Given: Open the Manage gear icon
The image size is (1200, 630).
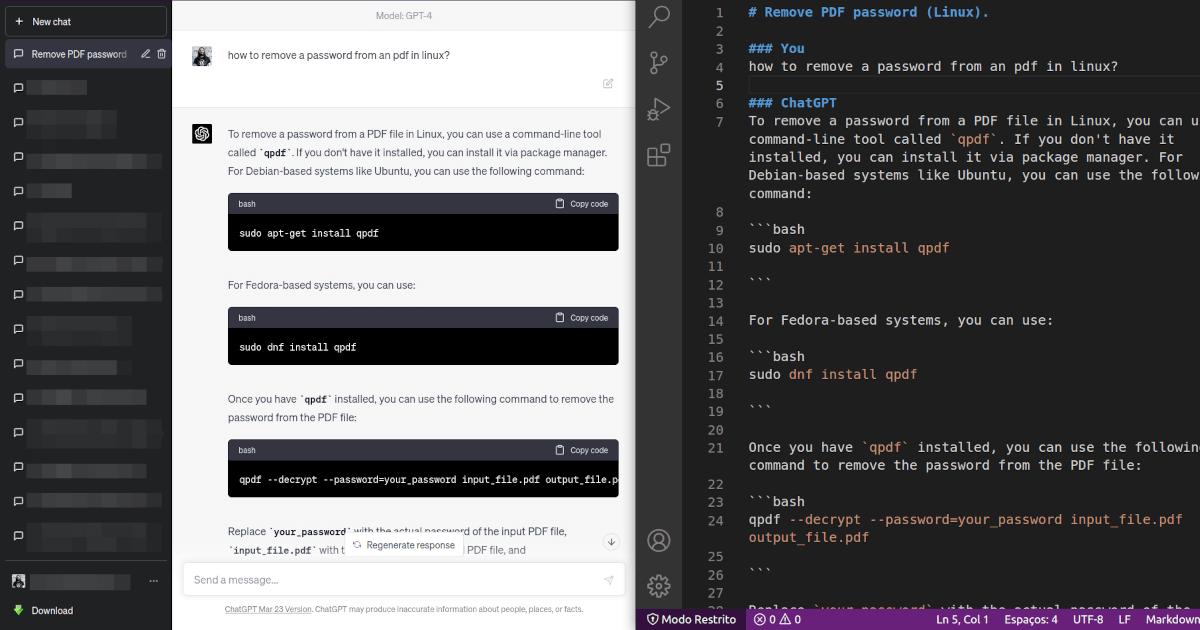Looking at the screenshot, I should (659, 586).
